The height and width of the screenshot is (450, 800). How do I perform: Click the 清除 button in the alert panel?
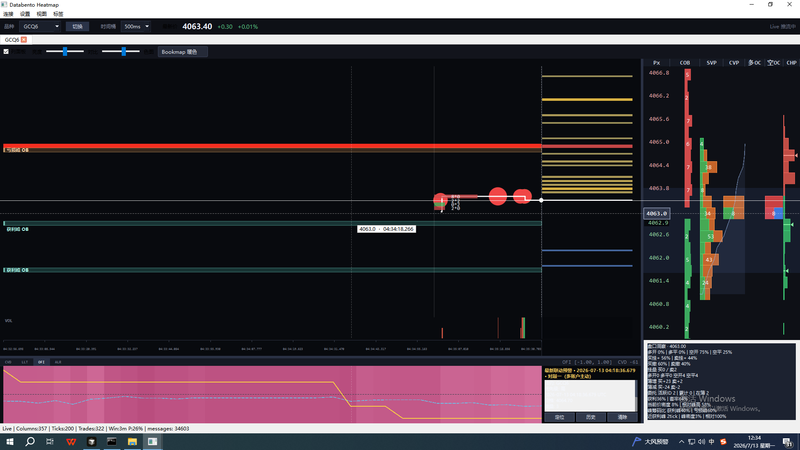pyautogui.click(x=622, y=417)
